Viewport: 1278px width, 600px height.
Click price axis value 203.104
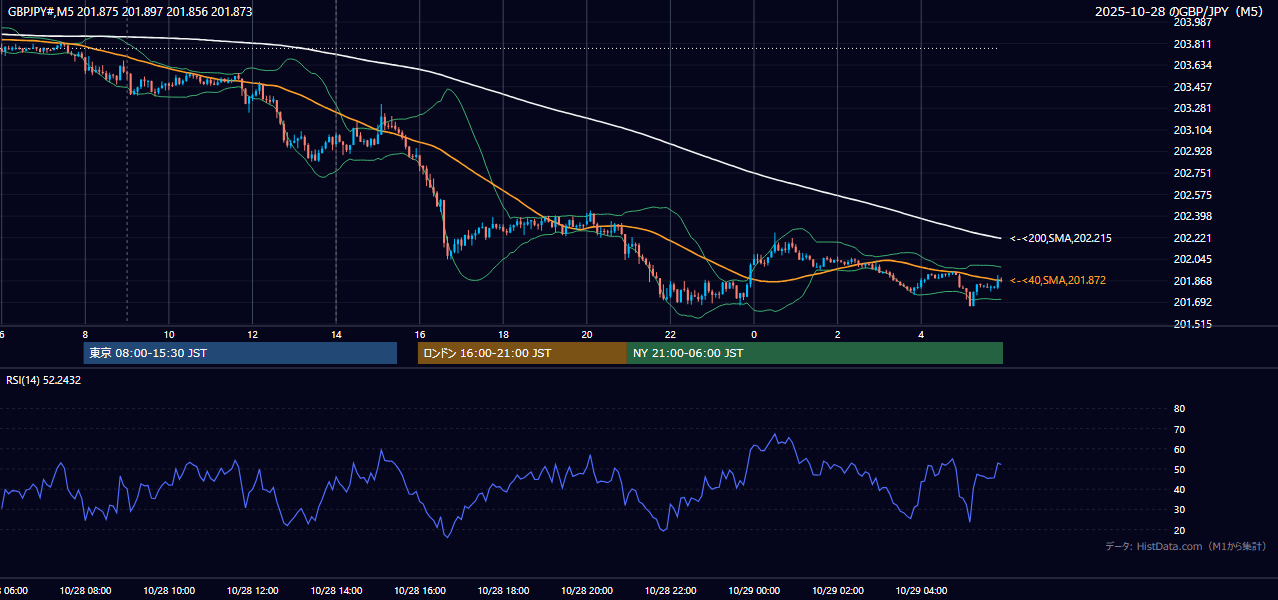pyautogui.click(x=1193, y=130)
